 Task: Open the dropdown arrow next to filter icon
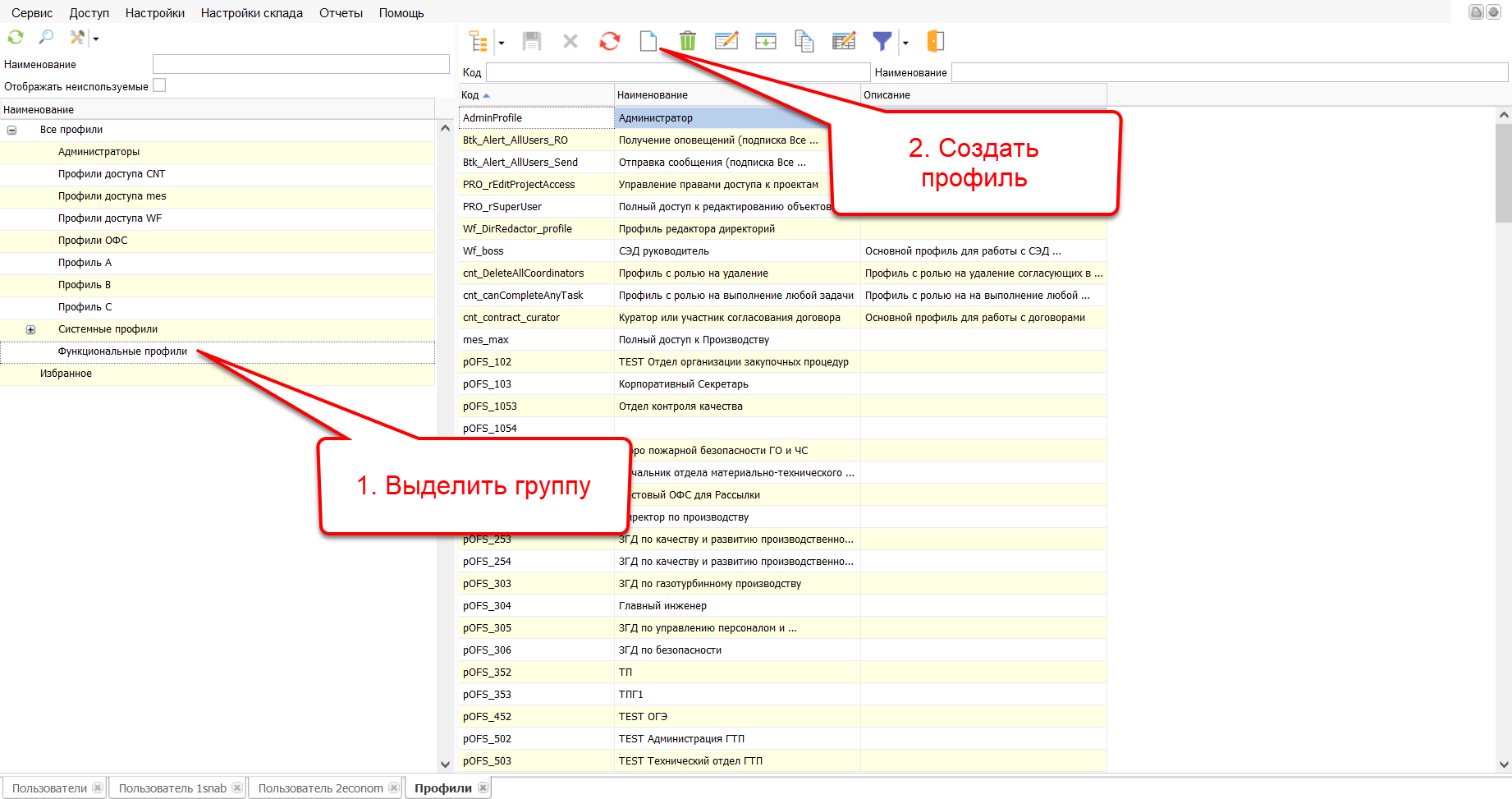point(905,43)
